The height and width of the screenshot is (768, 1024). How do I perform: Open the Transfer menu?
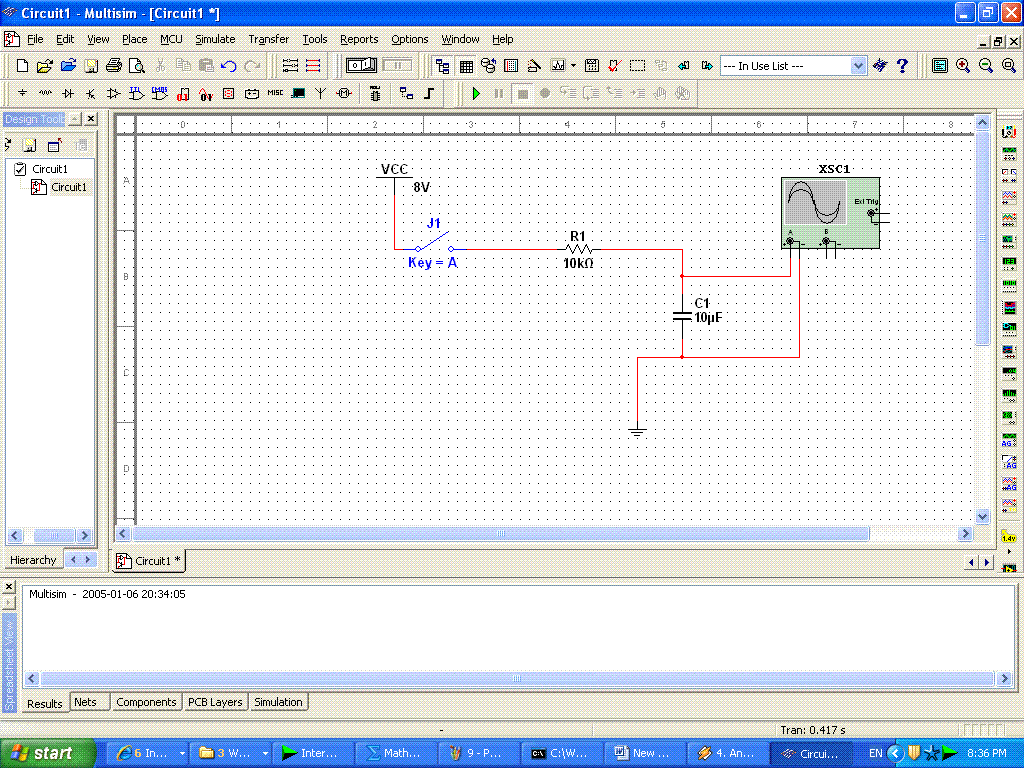268,39
